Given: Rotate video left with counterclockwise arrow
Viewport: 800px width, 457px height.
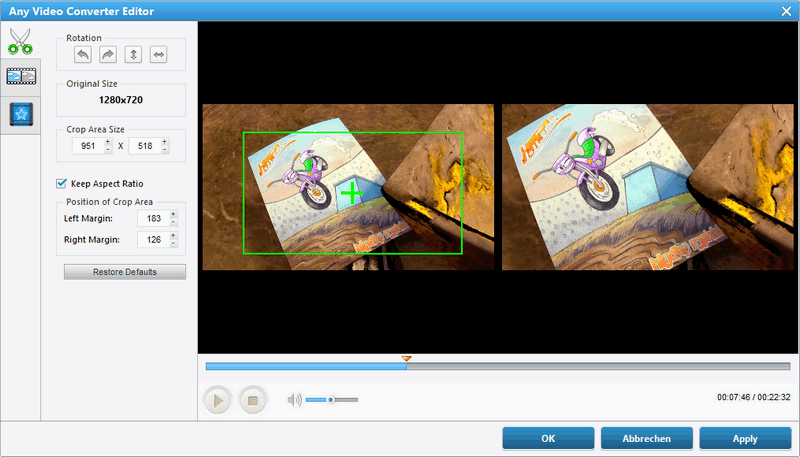Looking at the screenshot, I should [83, 55].
